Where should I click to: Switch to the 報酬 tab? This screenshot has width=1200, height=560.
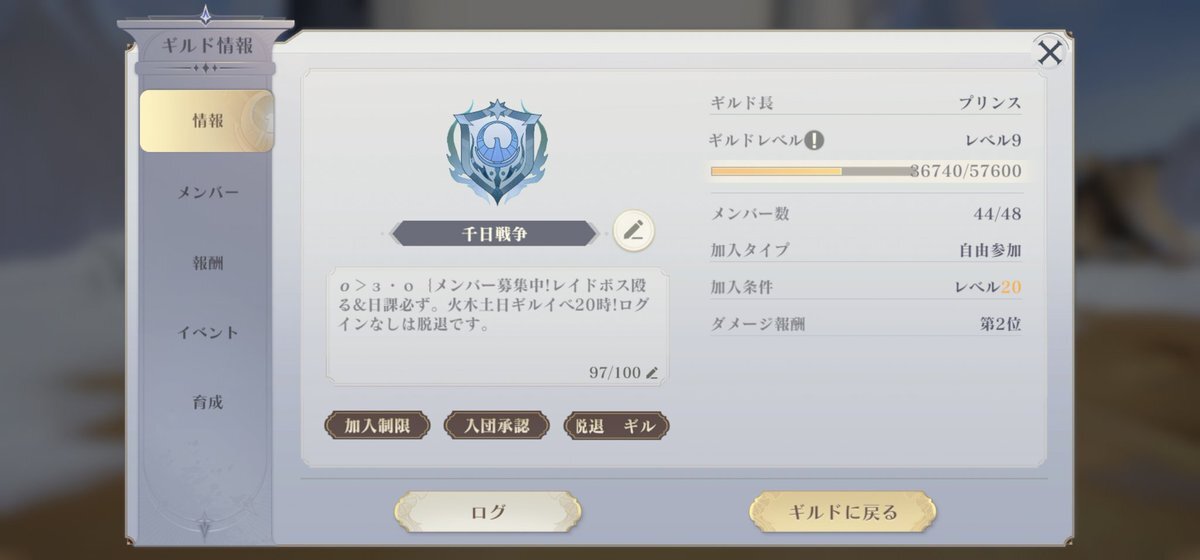tap(208, 264)
